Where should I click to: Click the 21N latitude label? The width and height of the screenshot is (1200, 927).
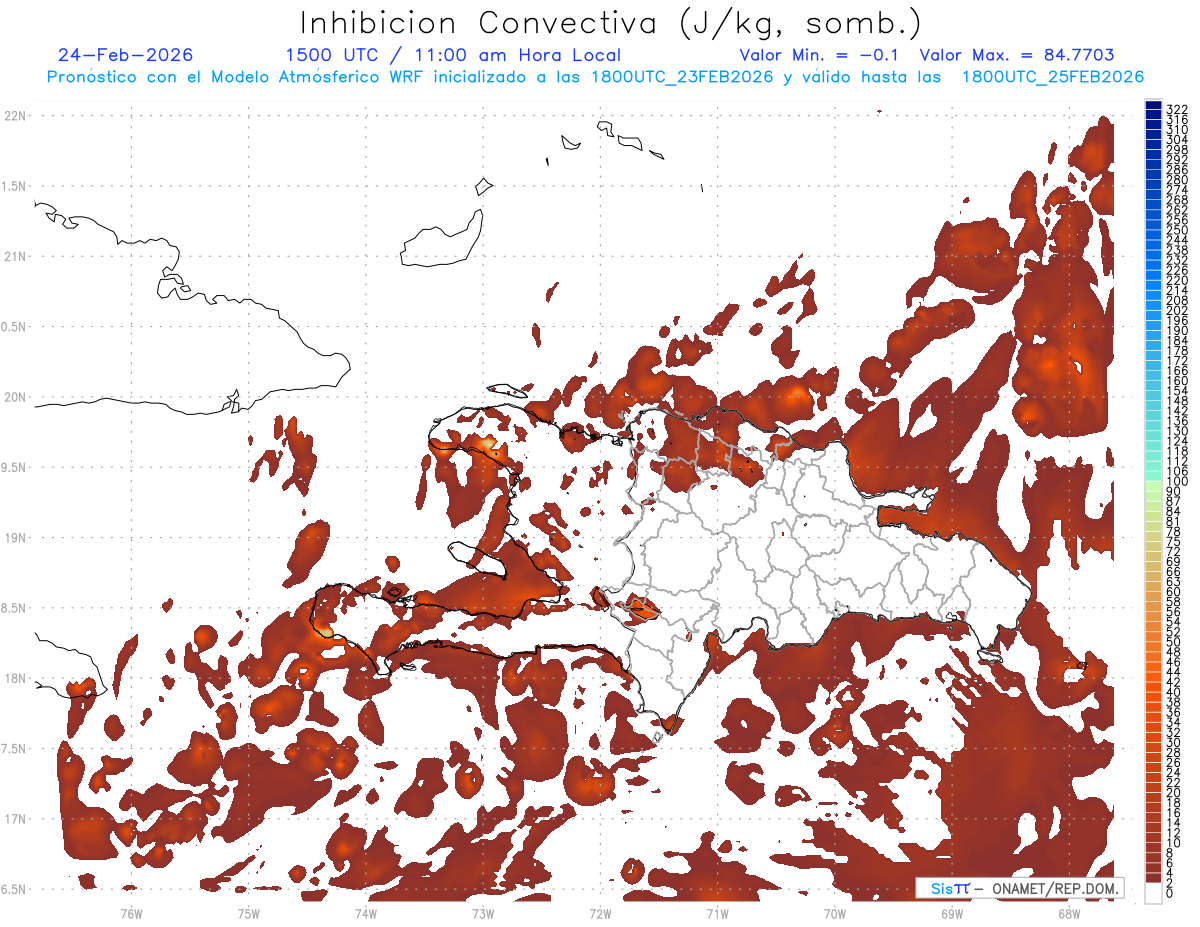click(x=16, y=256)
